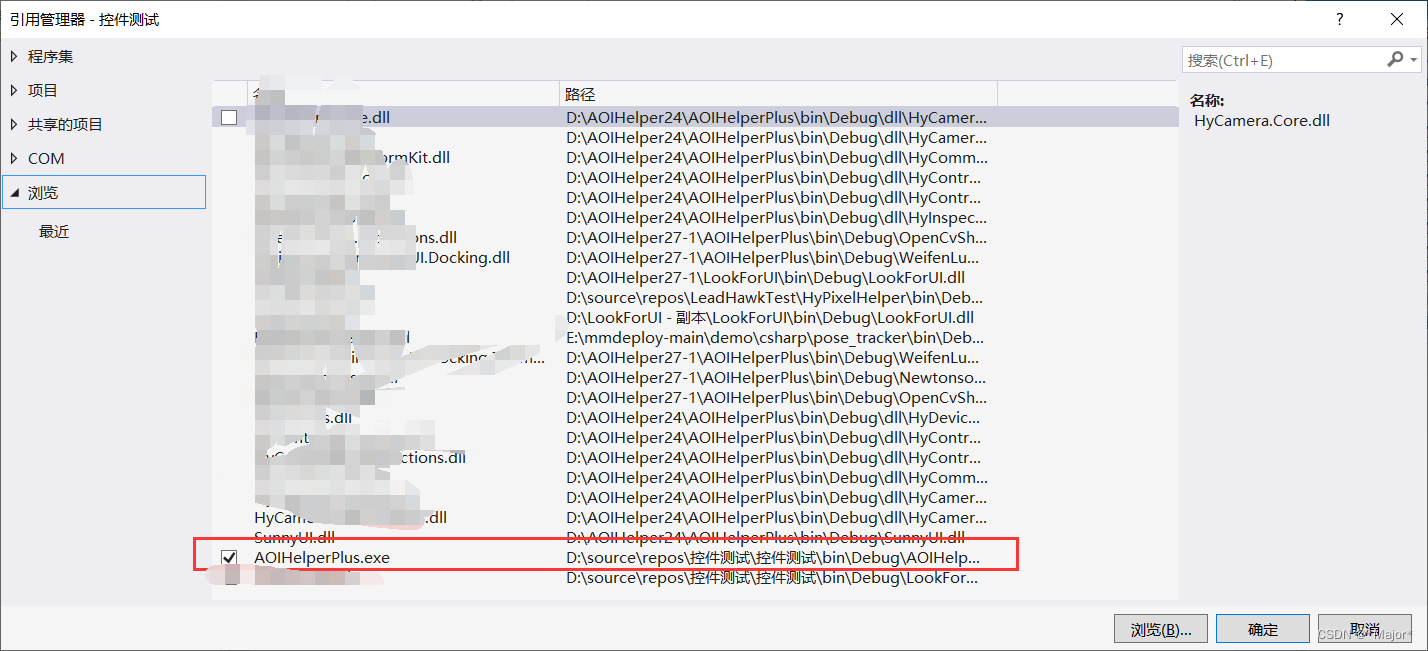
Task: Select the 共享的项目 category
Action: click(66, 124)
